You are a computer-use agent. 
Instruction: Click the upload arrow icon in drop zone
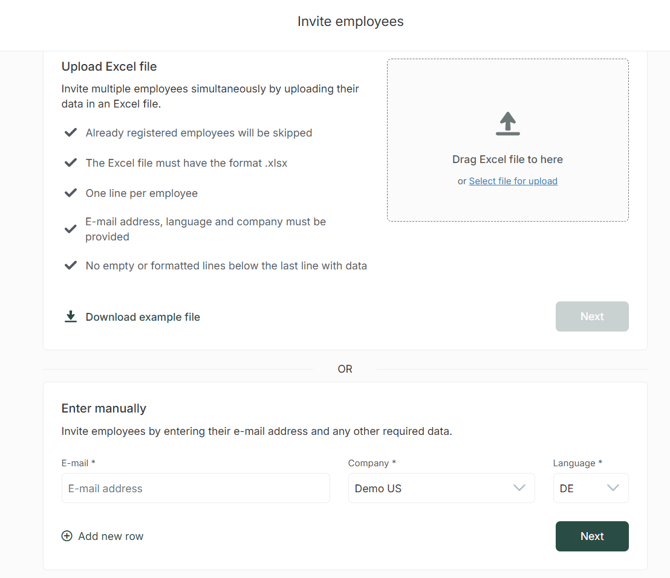coord(508,124)
